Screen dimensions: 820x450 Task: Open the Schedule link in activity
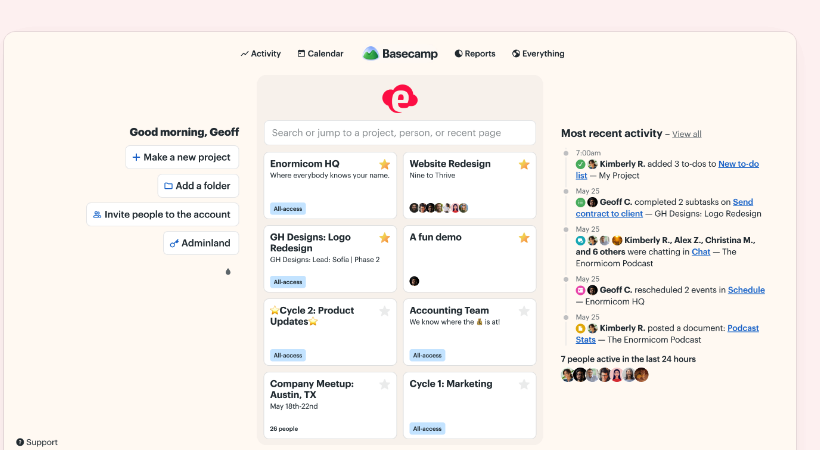tap(746, 290)
